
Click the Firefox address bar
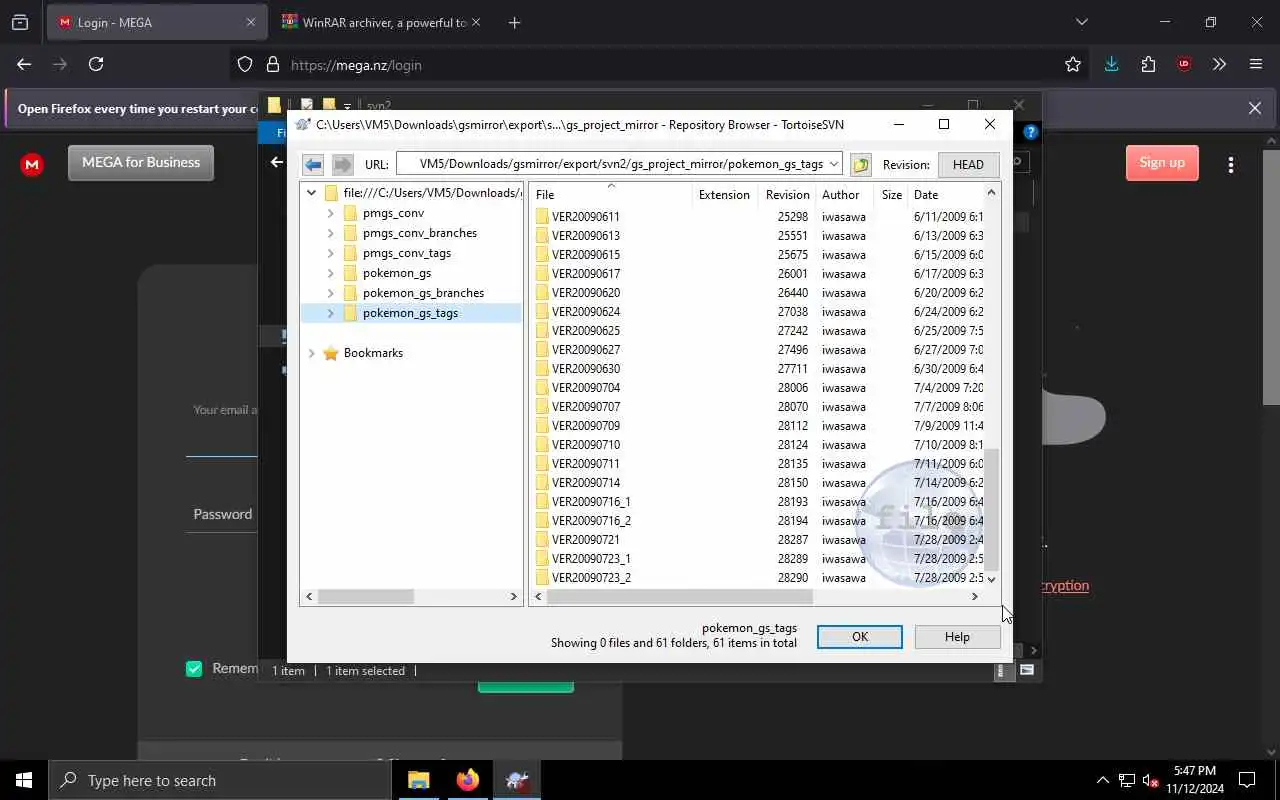point(660,65)
